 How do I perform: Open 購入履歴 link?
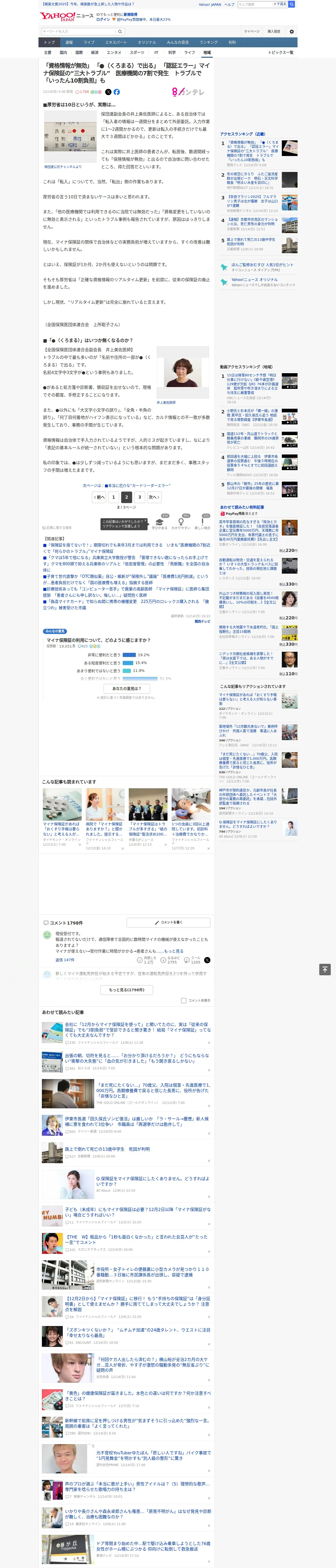[x=274, y=32]
